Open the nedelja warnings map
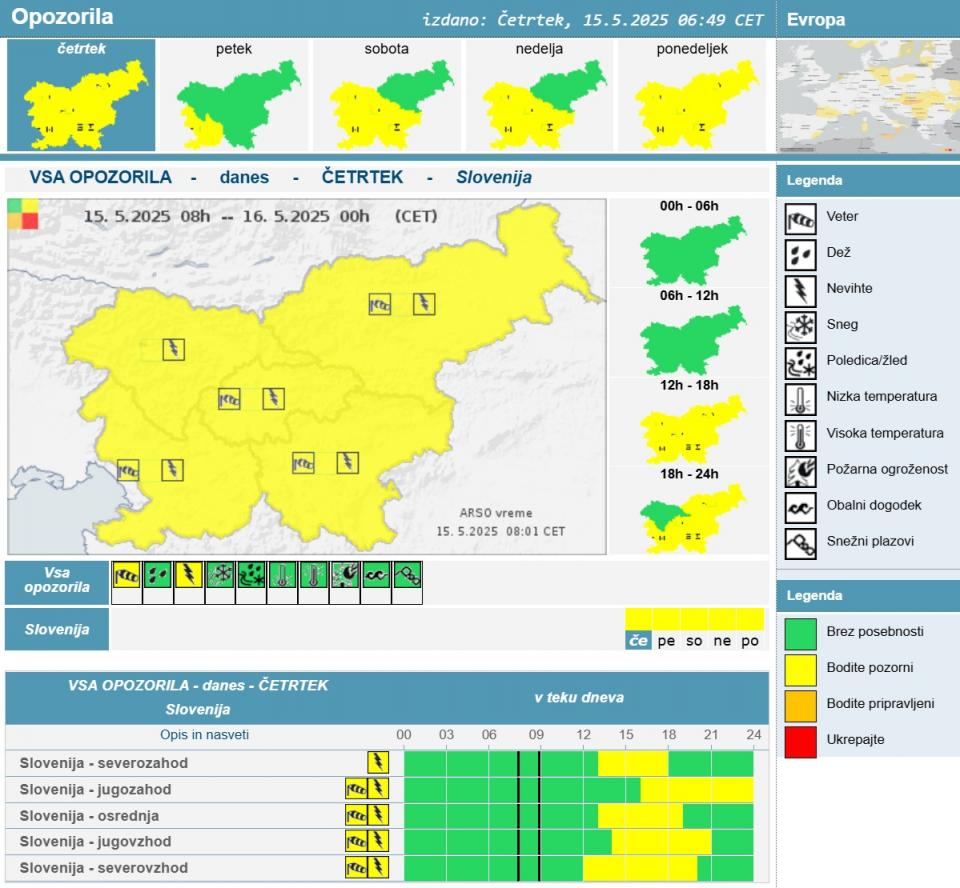960x888 pixels. (539, 95)
